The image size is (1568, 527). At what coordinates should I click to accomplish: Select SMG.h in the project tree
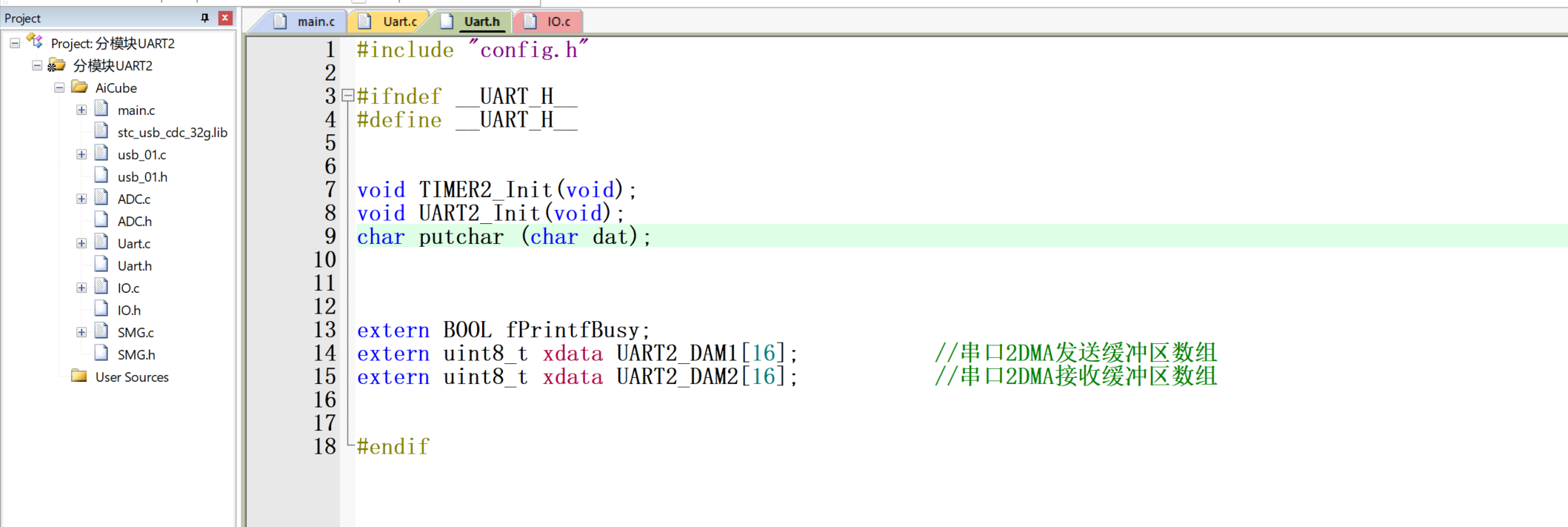click(136, 355)
